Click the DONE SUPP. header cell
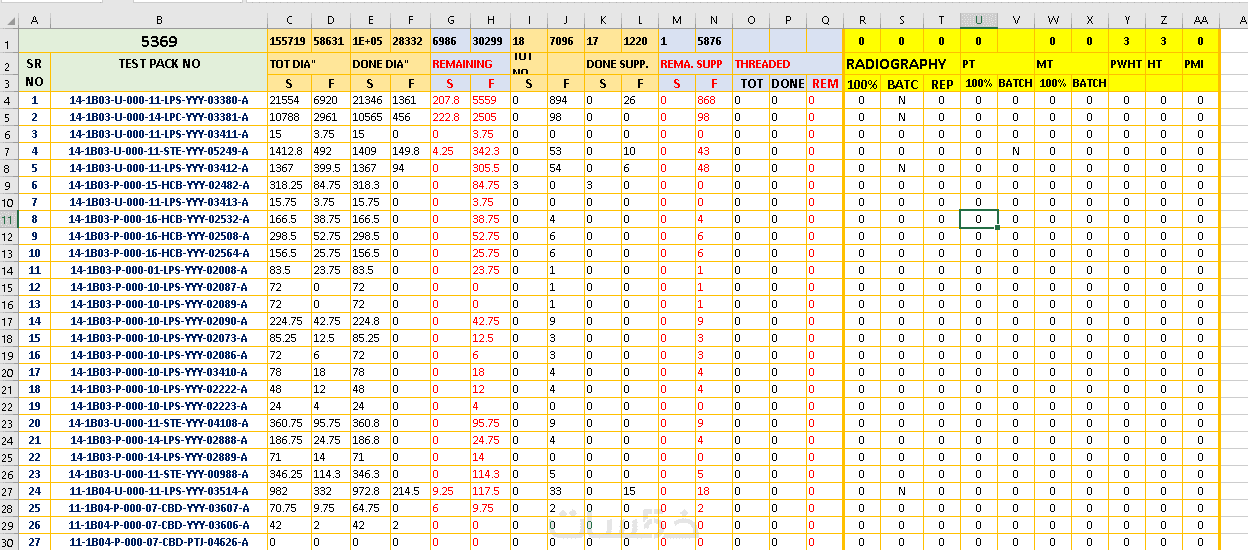The image size is (1248, 550). point(622,64)
